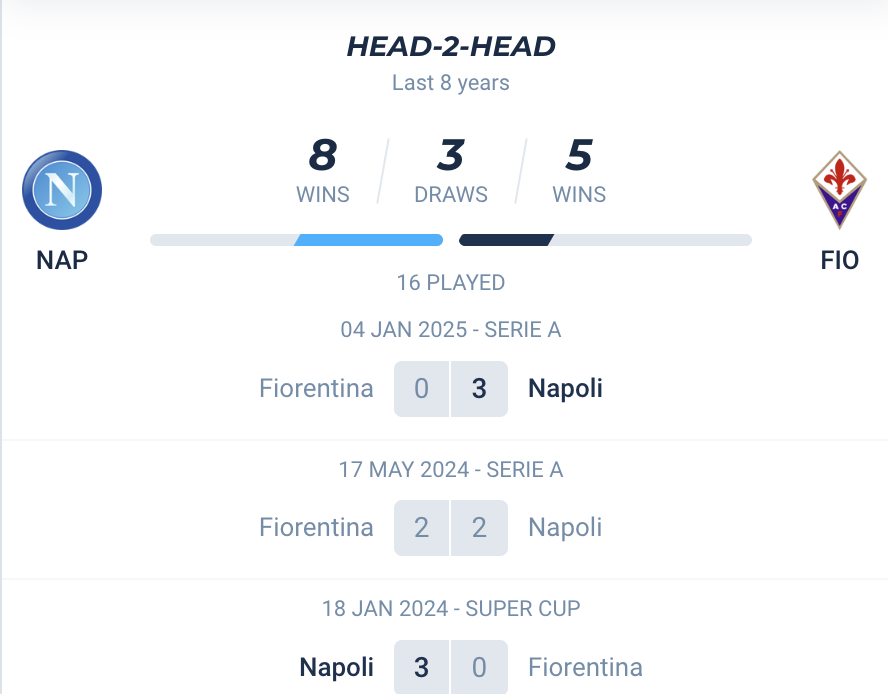The image size is (888, 694).
Task: Click the 3 draws statistic
Action: (451, 171)
